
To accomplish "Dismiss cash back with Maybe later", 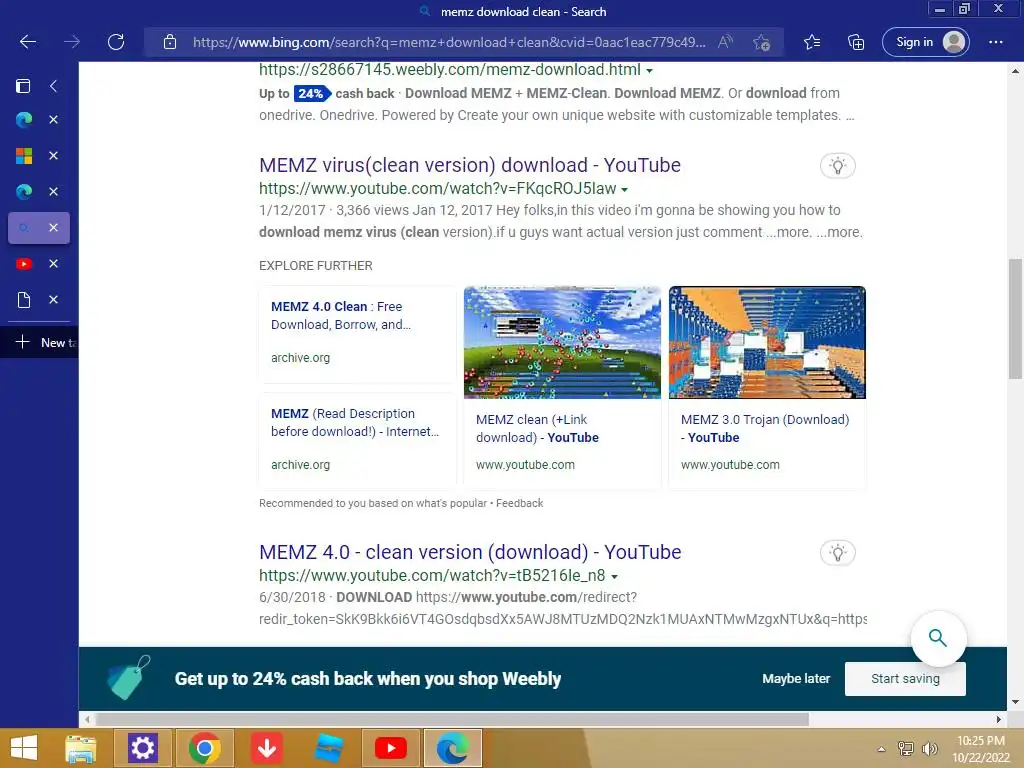I will click(x=795, y=679).
